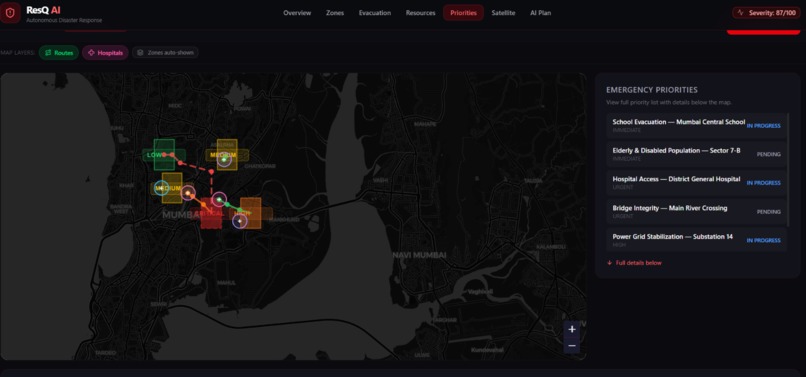Click hospital marker below the HIGH label
Screen dimensions: 806x377
(240, 221)
